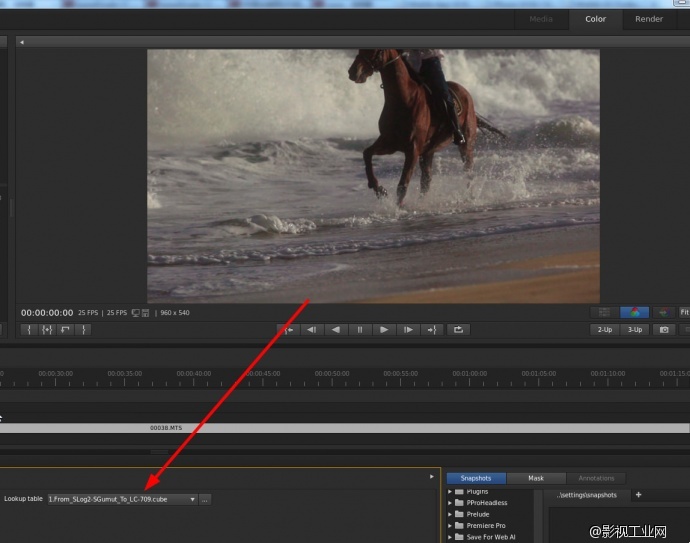Select the 00038.MTS clip on timeline

pyautogui.click(x=345, y=428)
